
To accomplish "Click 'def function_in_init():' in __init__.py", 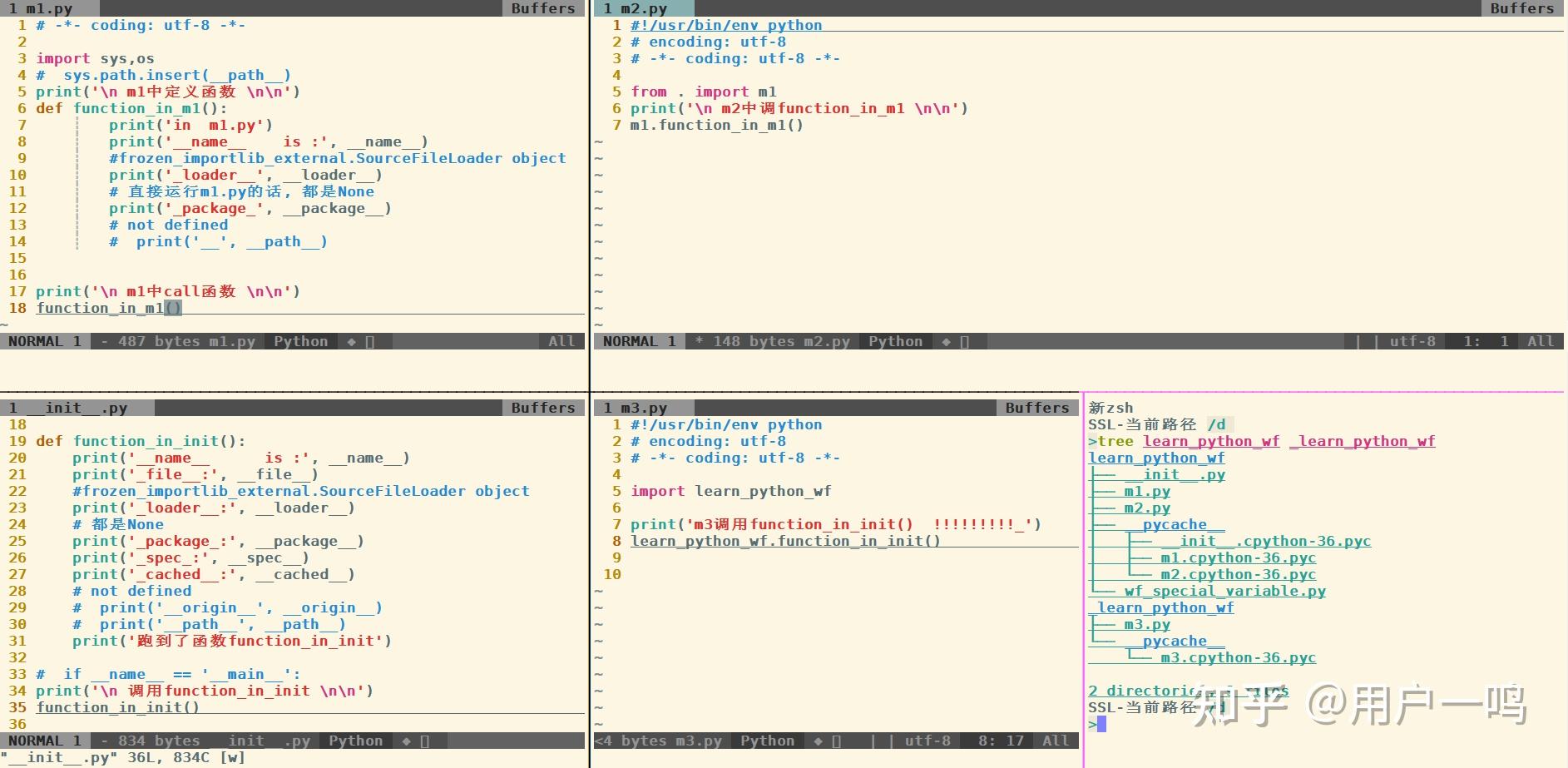I will [141, 441].
